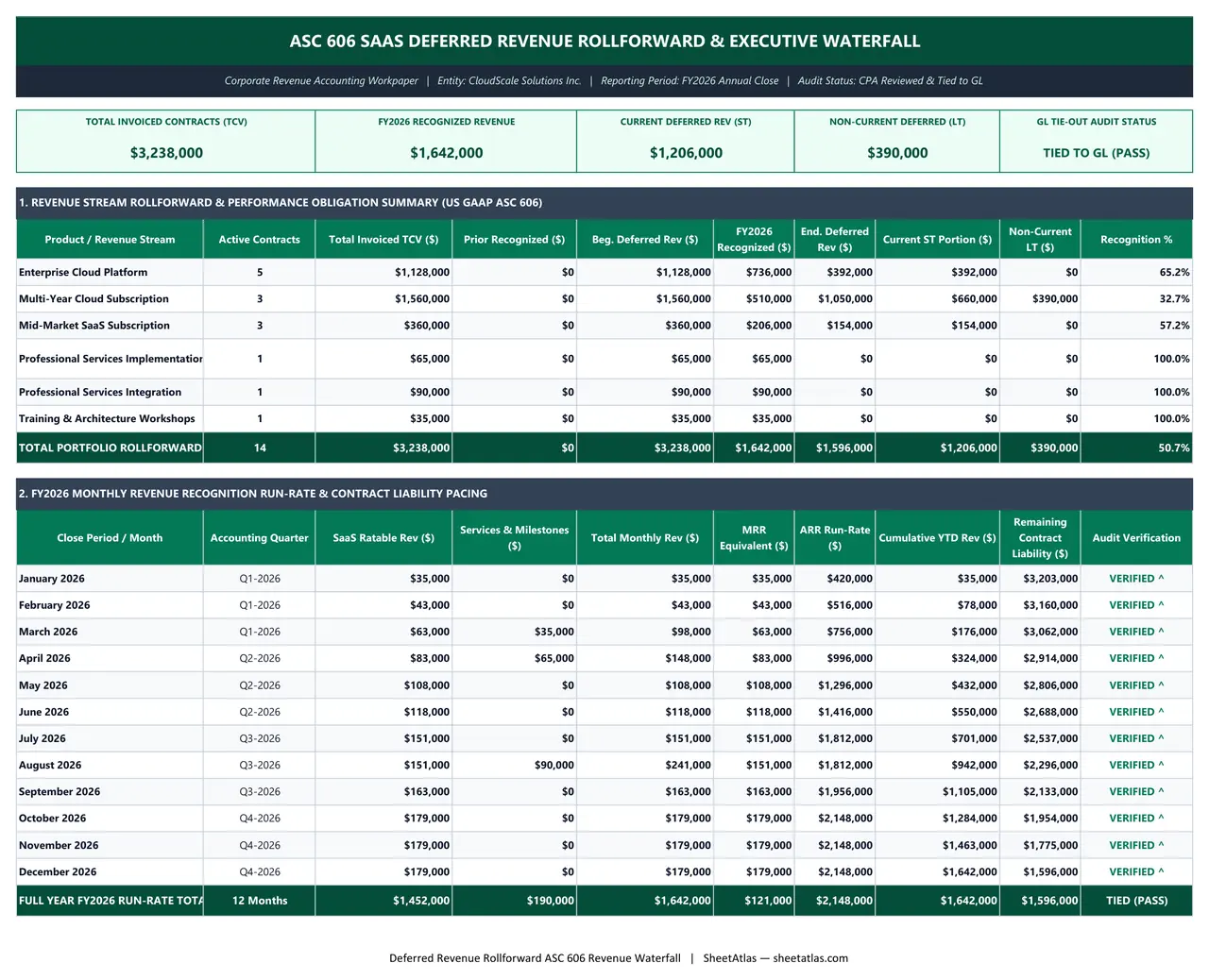Viewport: 1209px width, 980px height.
Task: Select the Total Invoiced Contracts value $3,238,000
Action: tap(166, 153)
